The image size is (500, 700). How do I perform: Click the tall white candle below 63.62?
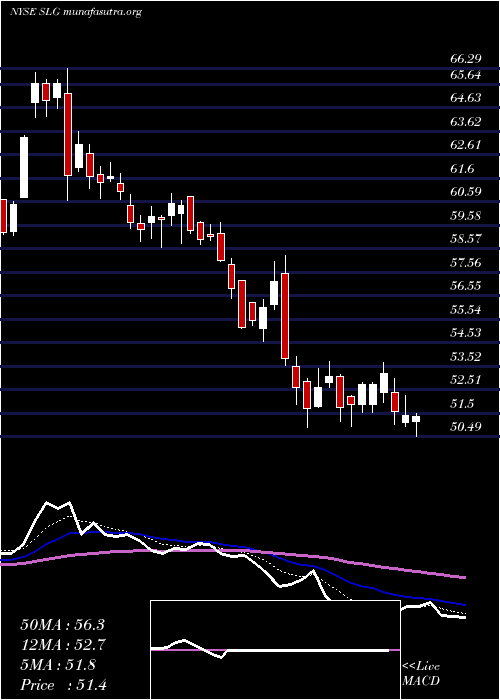point(24,167)
